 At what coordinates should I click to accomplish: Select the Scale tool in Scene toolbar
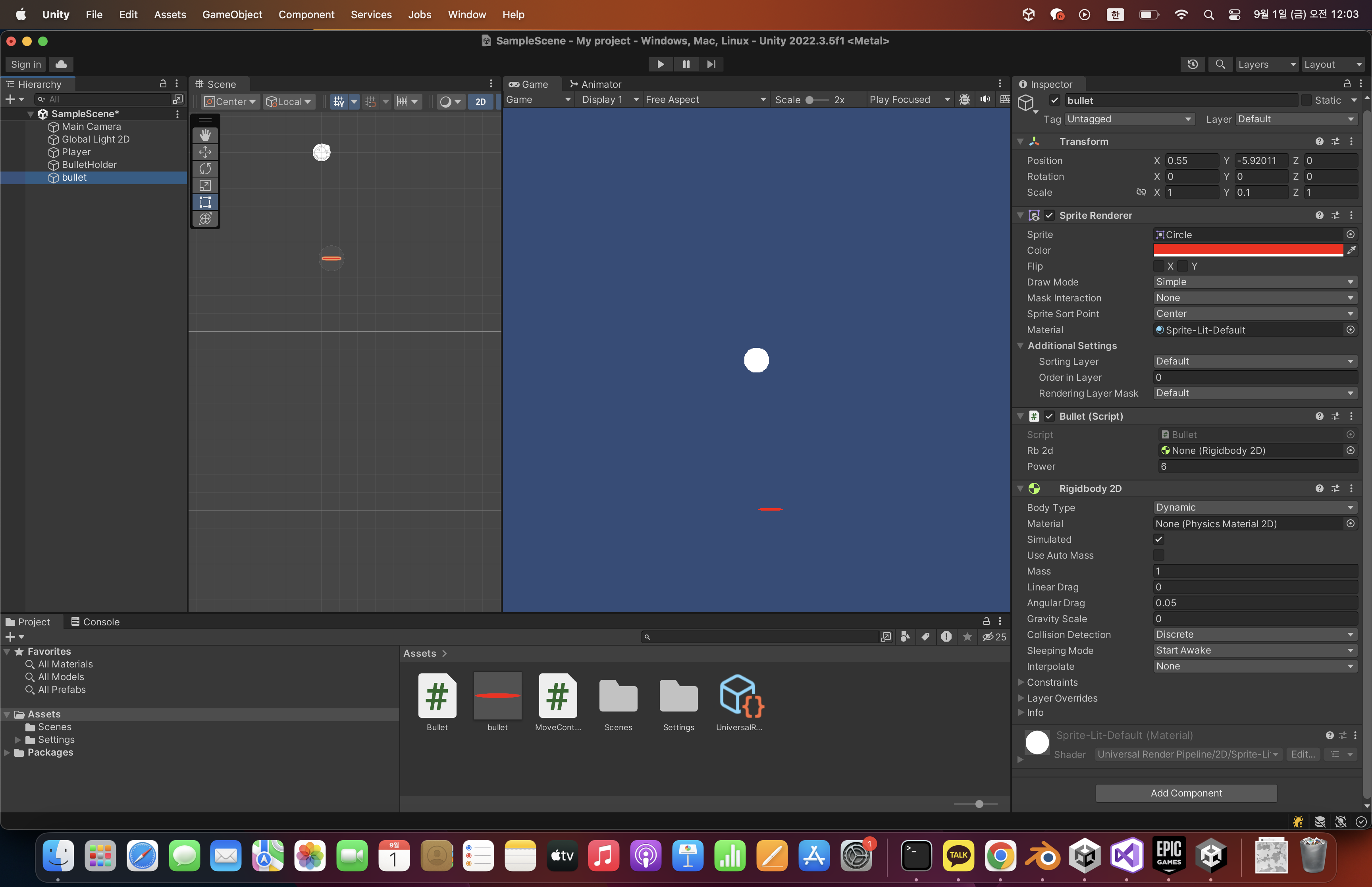tap(205, 185)
